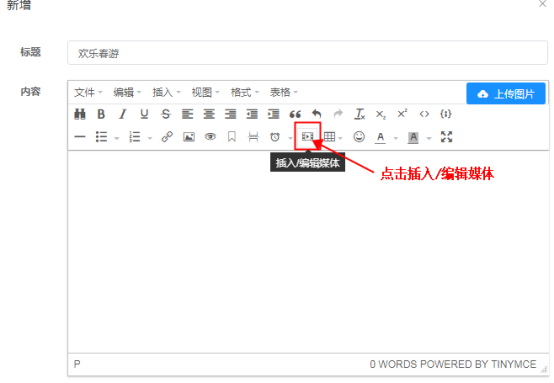Screen dimensions: 554x383
Task: Increase indent of the paragraph
Action: click(273, 114)
